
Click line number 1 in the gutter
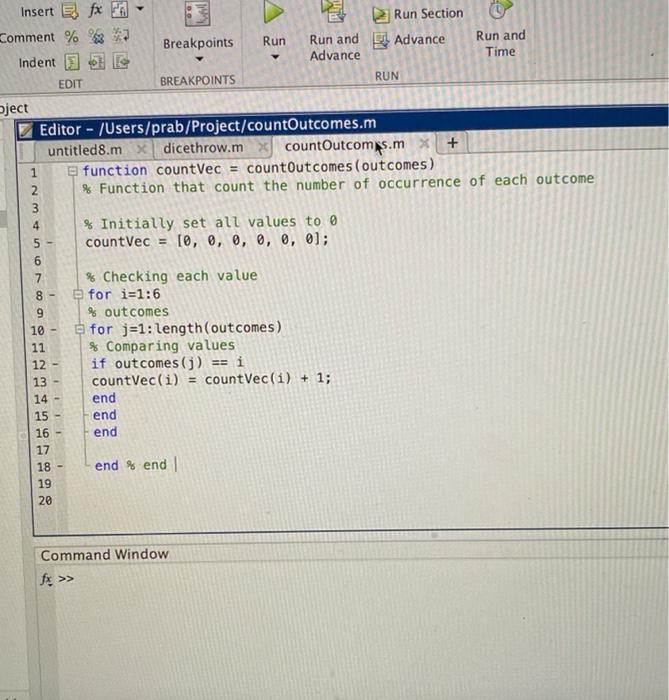pos(34,172)
